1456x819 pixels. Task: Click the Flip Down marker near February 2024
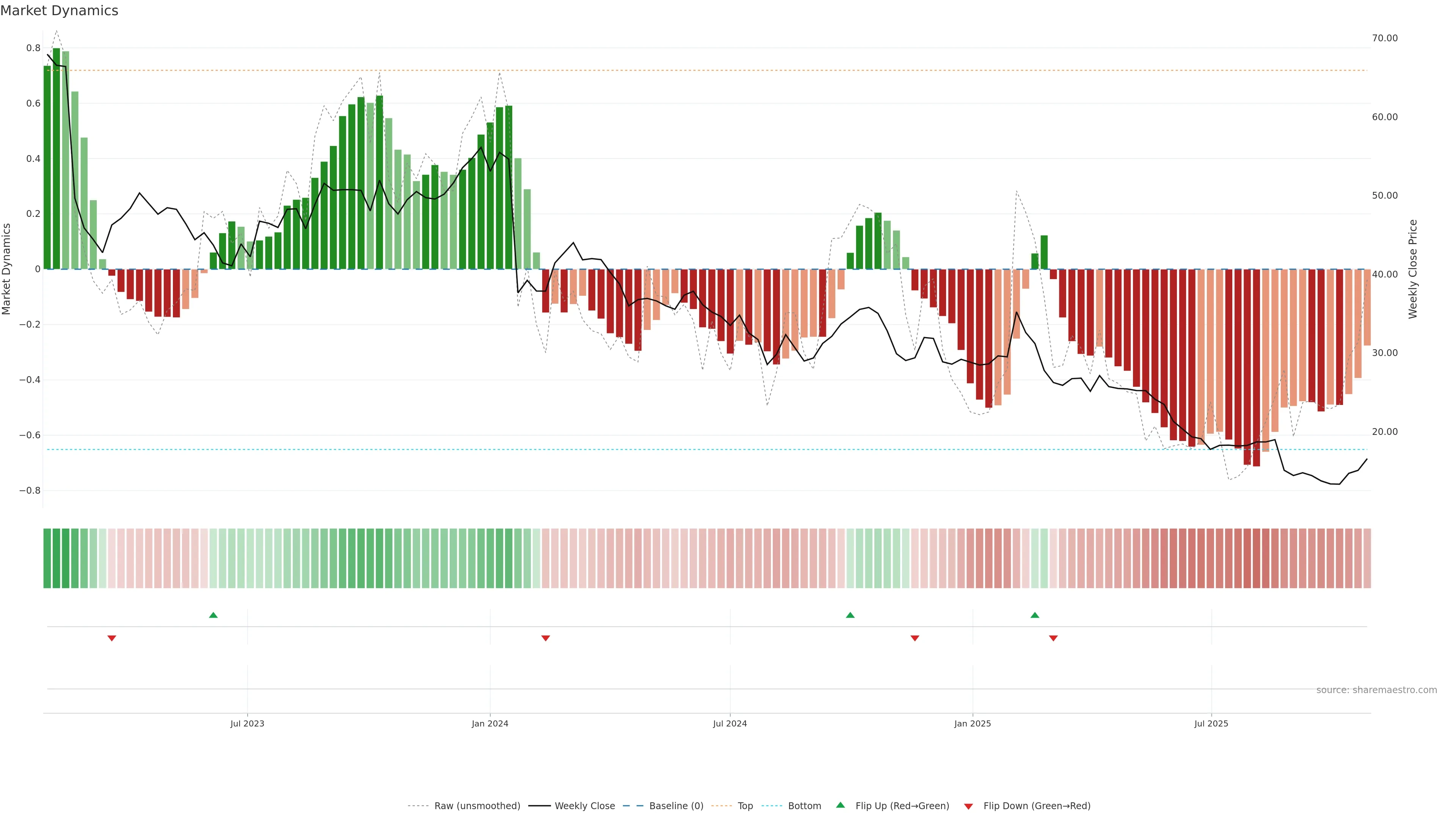coord(546,638)
